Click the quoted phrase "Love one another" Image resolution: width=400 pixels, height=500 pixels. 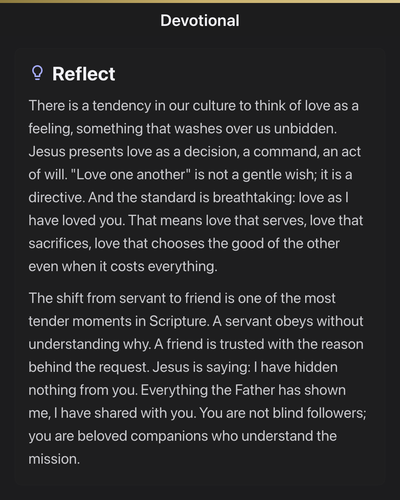tap(131, 175)
